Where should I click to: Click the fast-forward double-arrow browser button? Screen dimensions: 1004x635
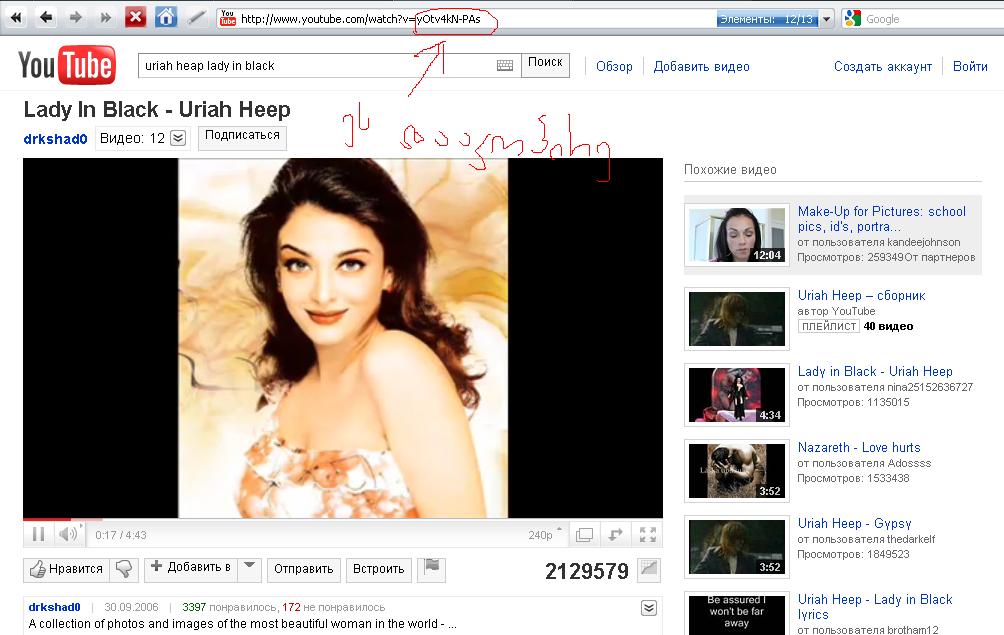105,18
